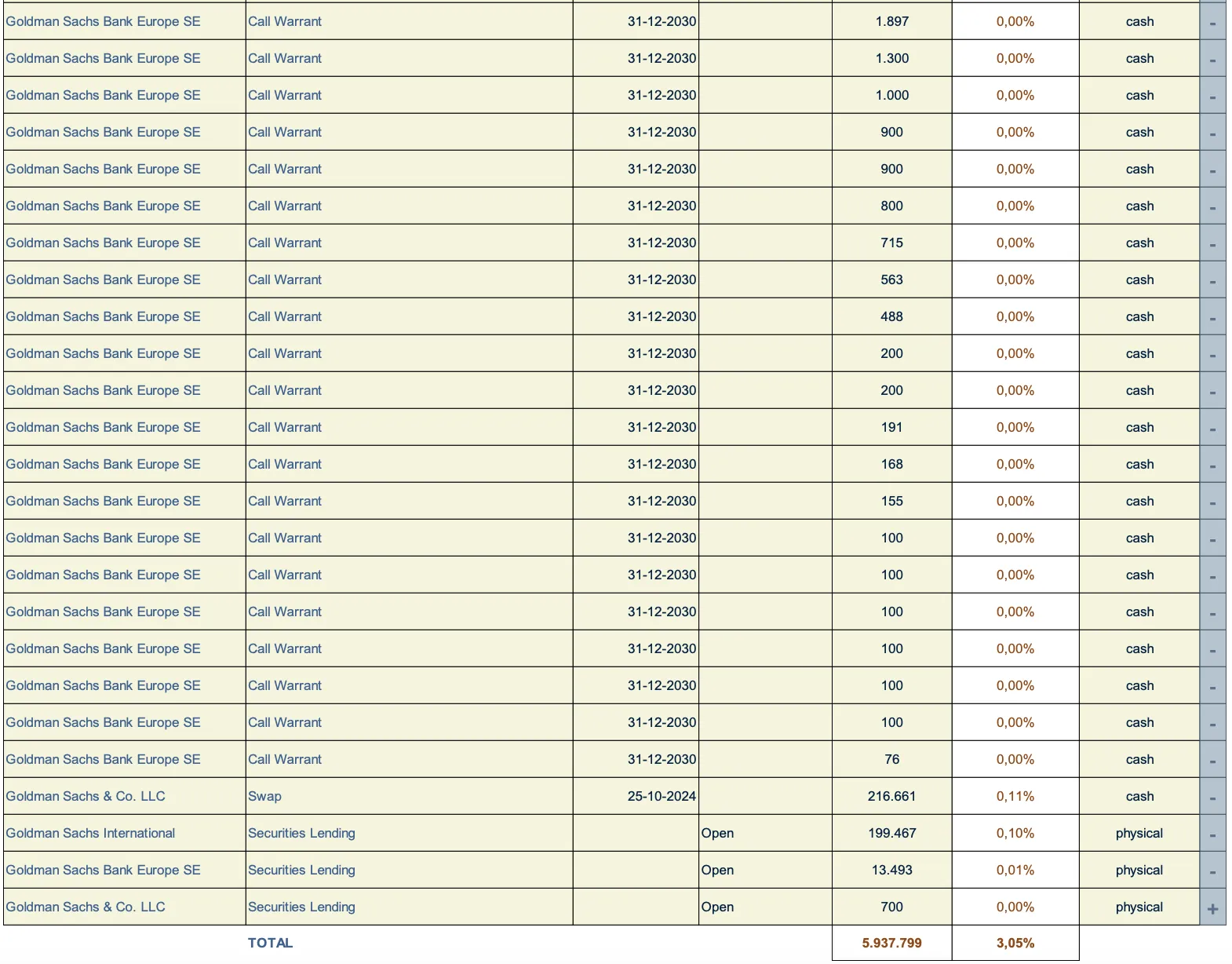
Task: Click the minus icon for the 76 row
Action: (1212, 760)
